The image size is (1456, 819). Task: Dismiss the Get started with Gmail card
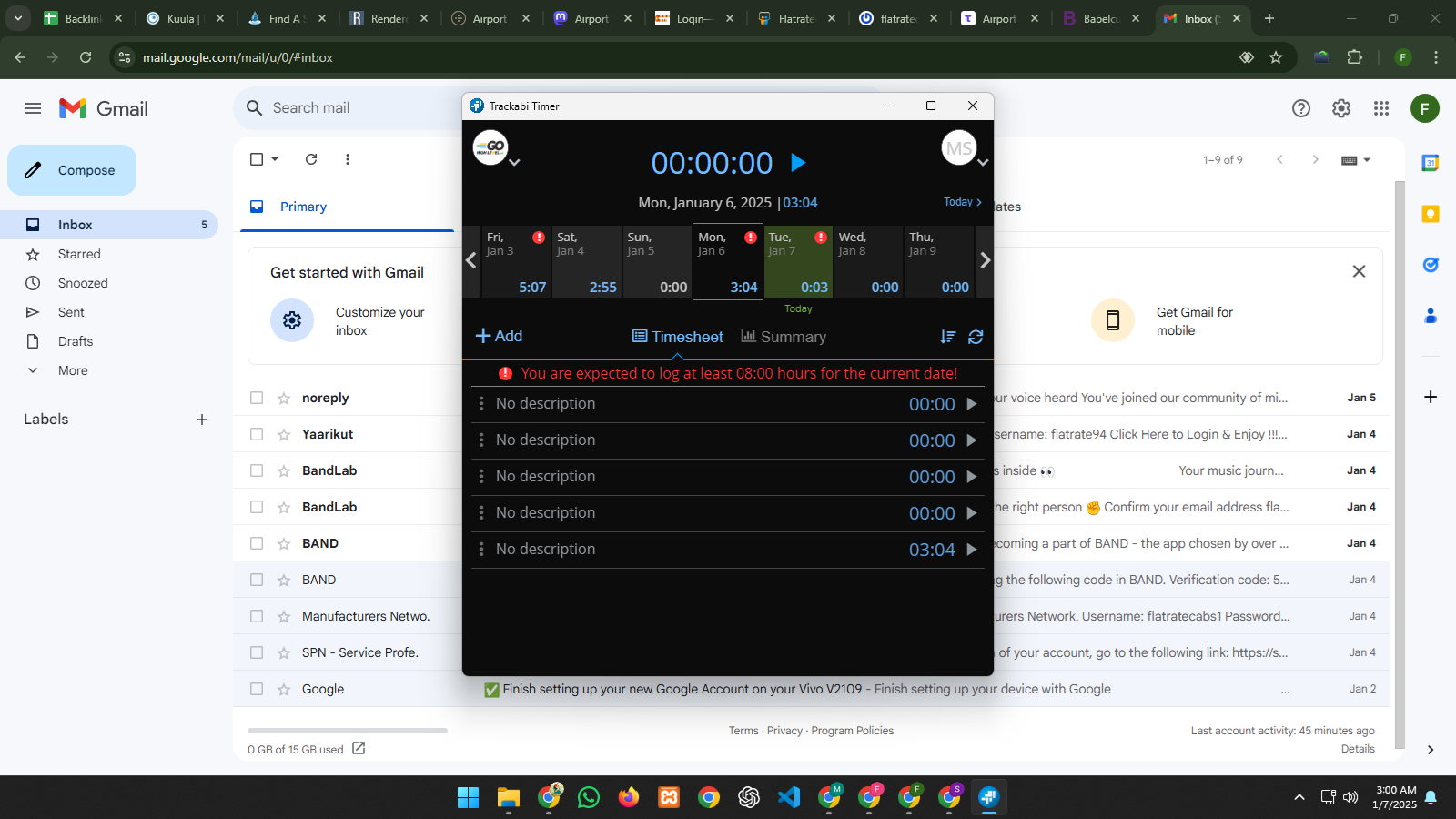click(1359, 271)
